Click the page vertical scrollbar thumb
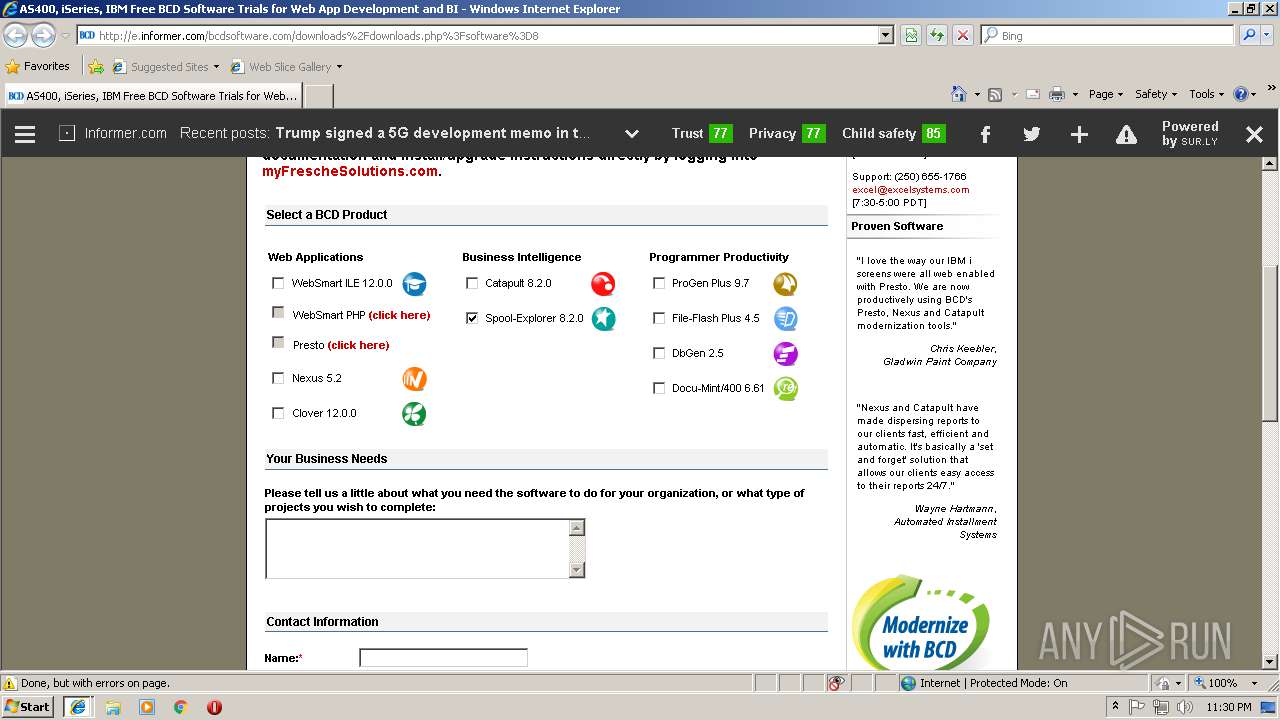Viewport: 1280px width, 720px height. (1270, 343)
